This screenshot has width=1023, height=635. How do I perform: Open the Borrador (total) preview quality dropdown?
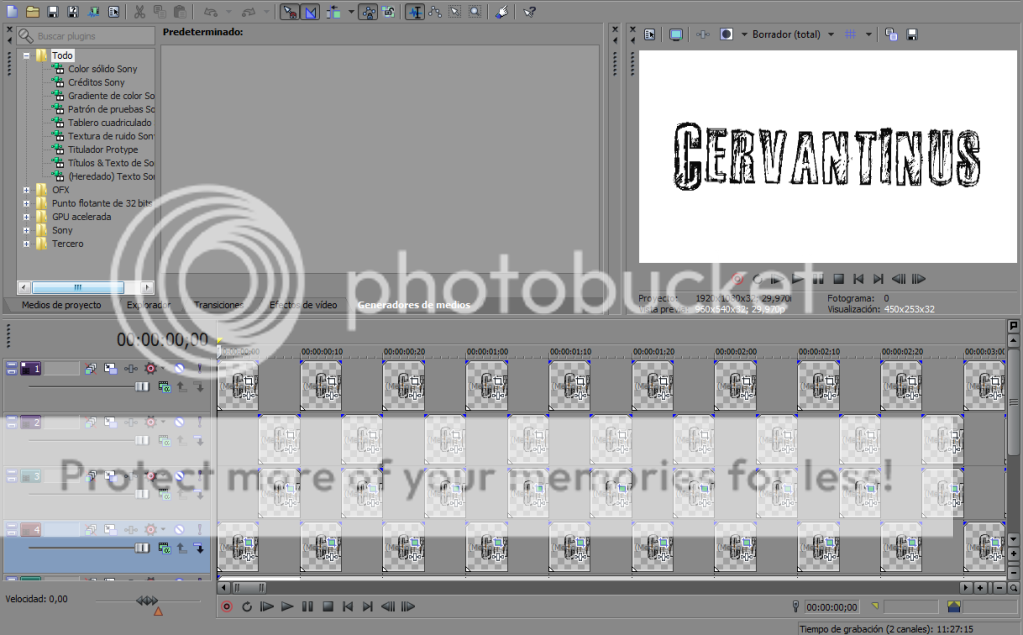(793, 35)
